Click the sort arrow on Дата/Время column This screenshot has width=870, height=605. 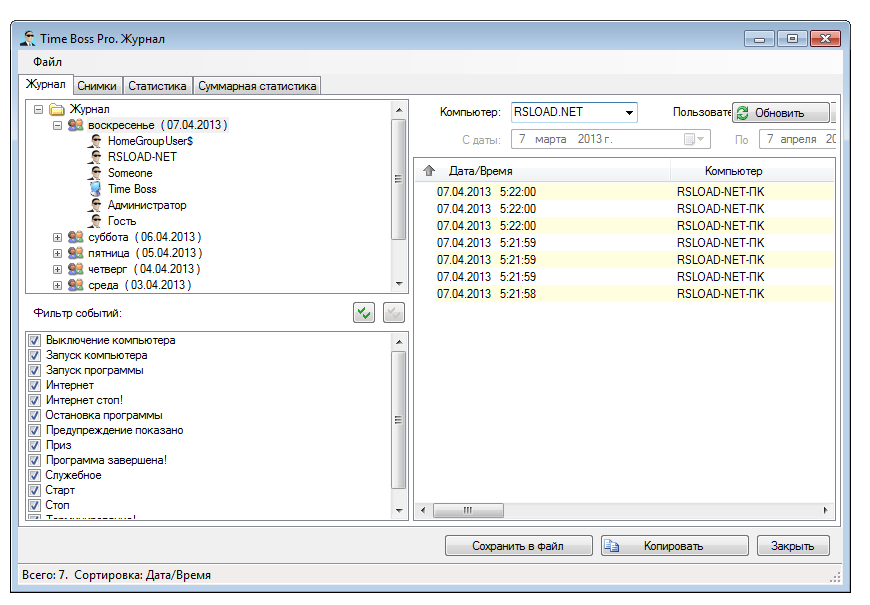[430, 169]
